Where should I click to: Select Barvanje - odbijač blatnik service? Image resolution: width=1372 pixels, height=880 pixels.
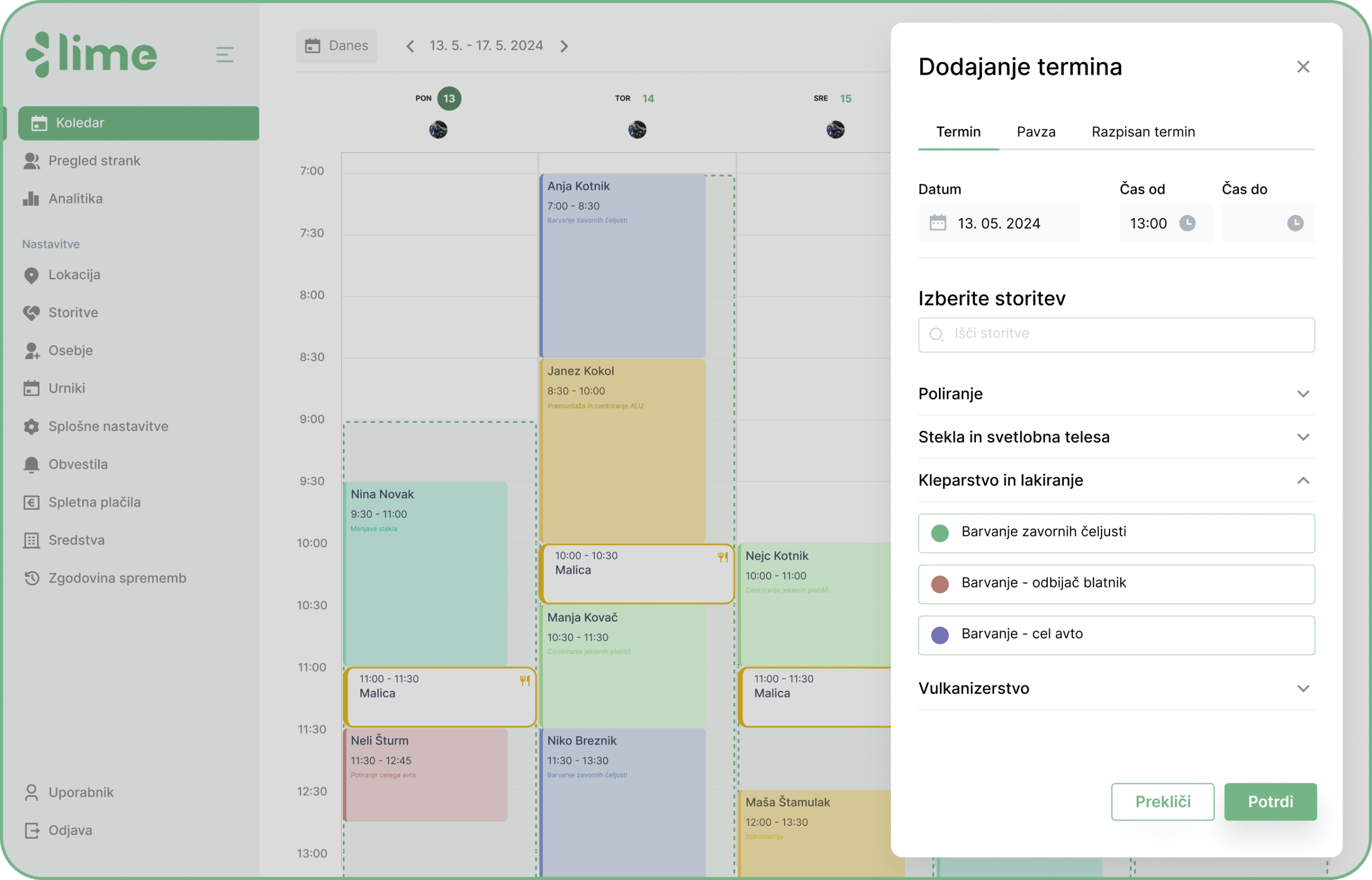click(x=1116, y=584)
